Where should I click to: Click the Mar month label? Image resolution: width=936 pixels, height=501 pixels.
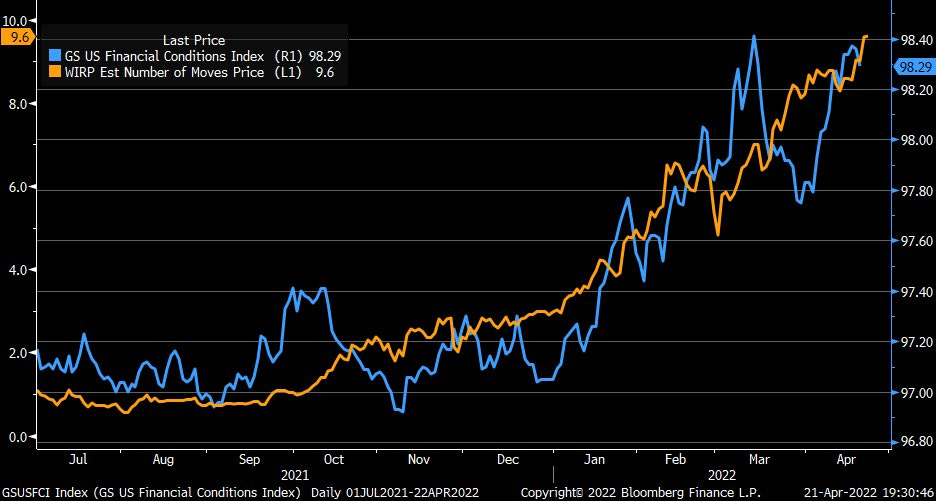tap(759, 460)
